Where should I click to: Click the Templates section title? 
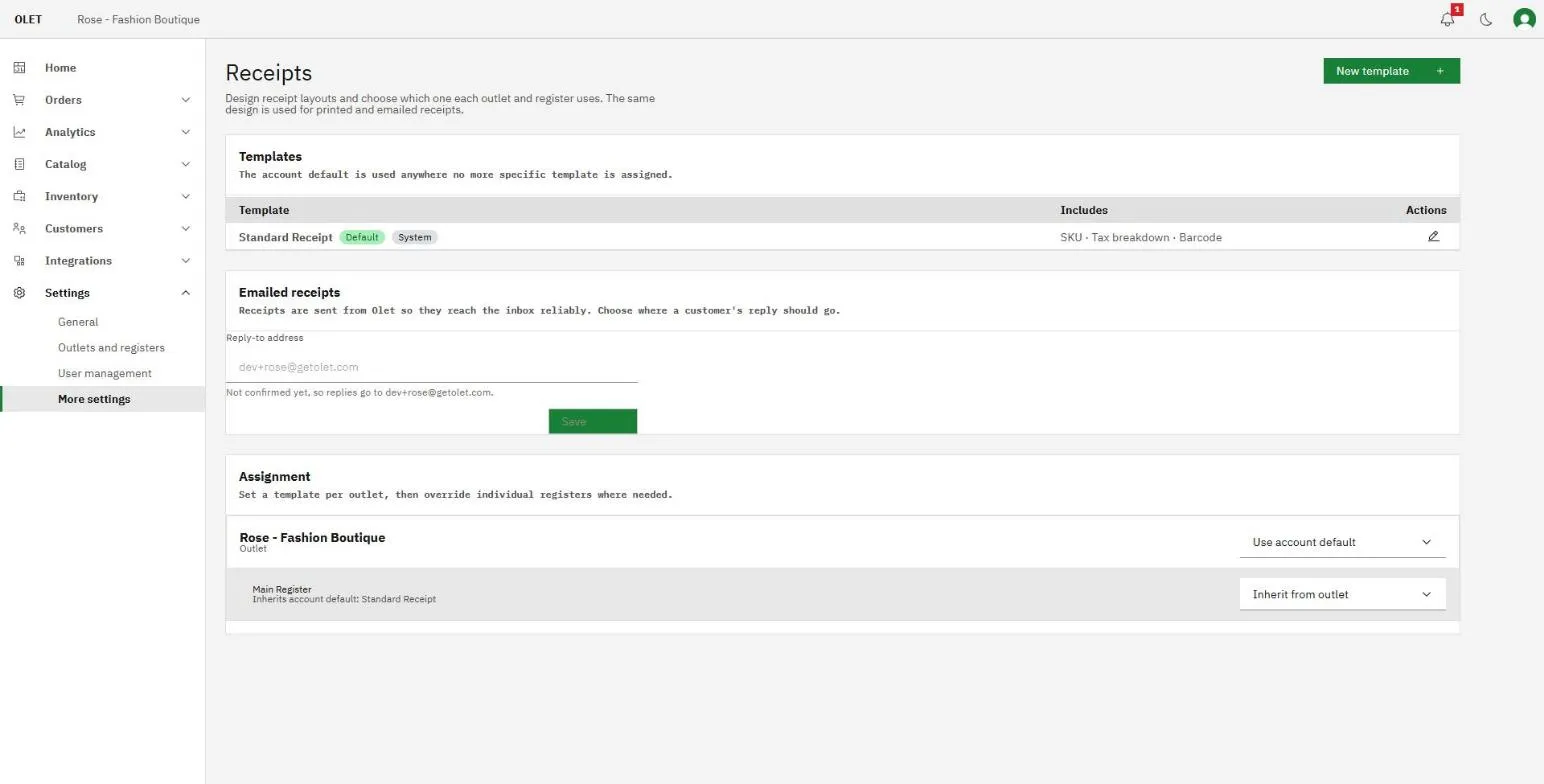pos(270,156)
